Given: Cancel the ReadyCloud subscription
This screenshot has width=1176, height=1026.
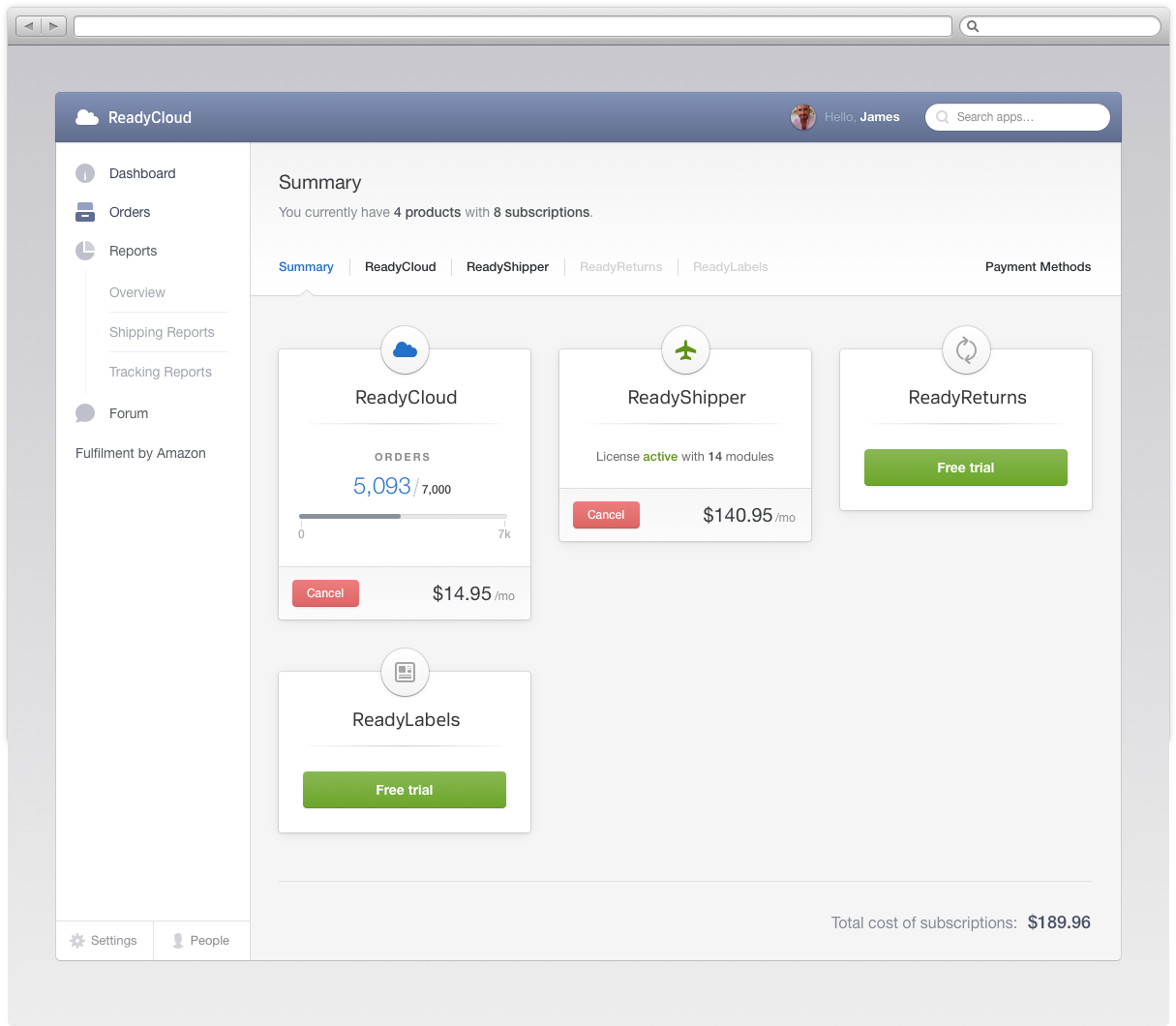Looking at the screenshot, I should [x=325, y=593].
